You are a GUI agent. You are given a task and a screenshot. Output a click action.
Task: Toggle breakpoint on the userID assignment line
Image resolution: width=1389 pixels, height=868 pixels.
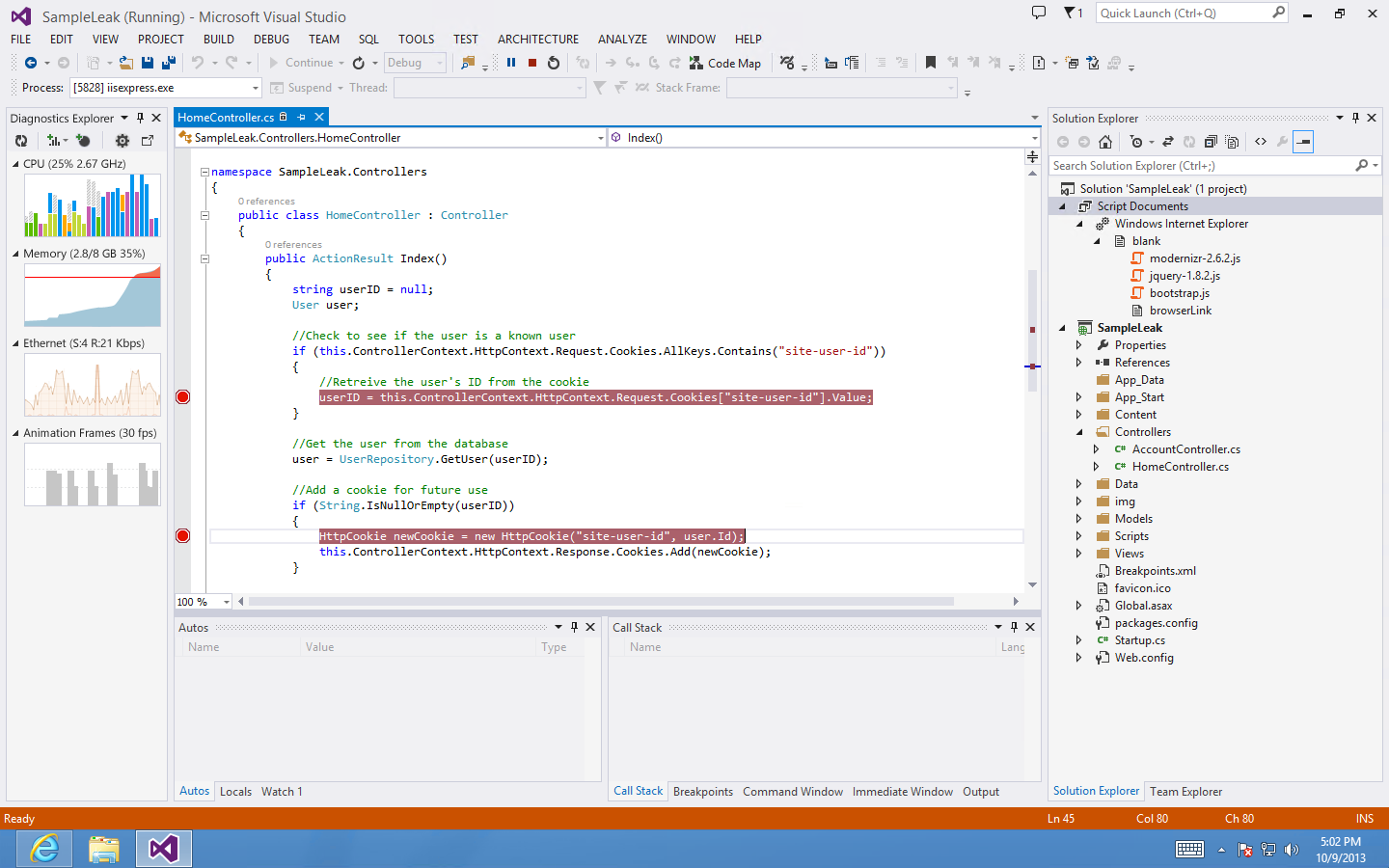click(x=183, y=397)
